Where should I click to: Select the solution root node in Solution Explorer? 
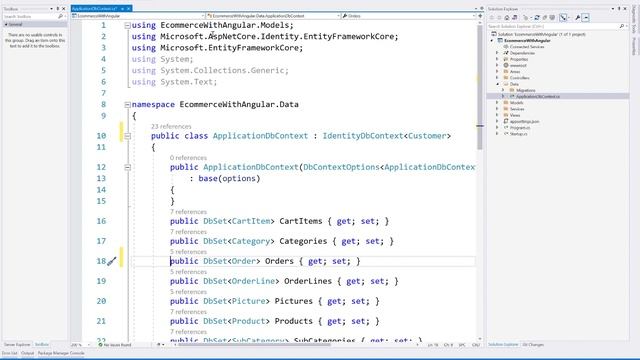coord(541,34)
